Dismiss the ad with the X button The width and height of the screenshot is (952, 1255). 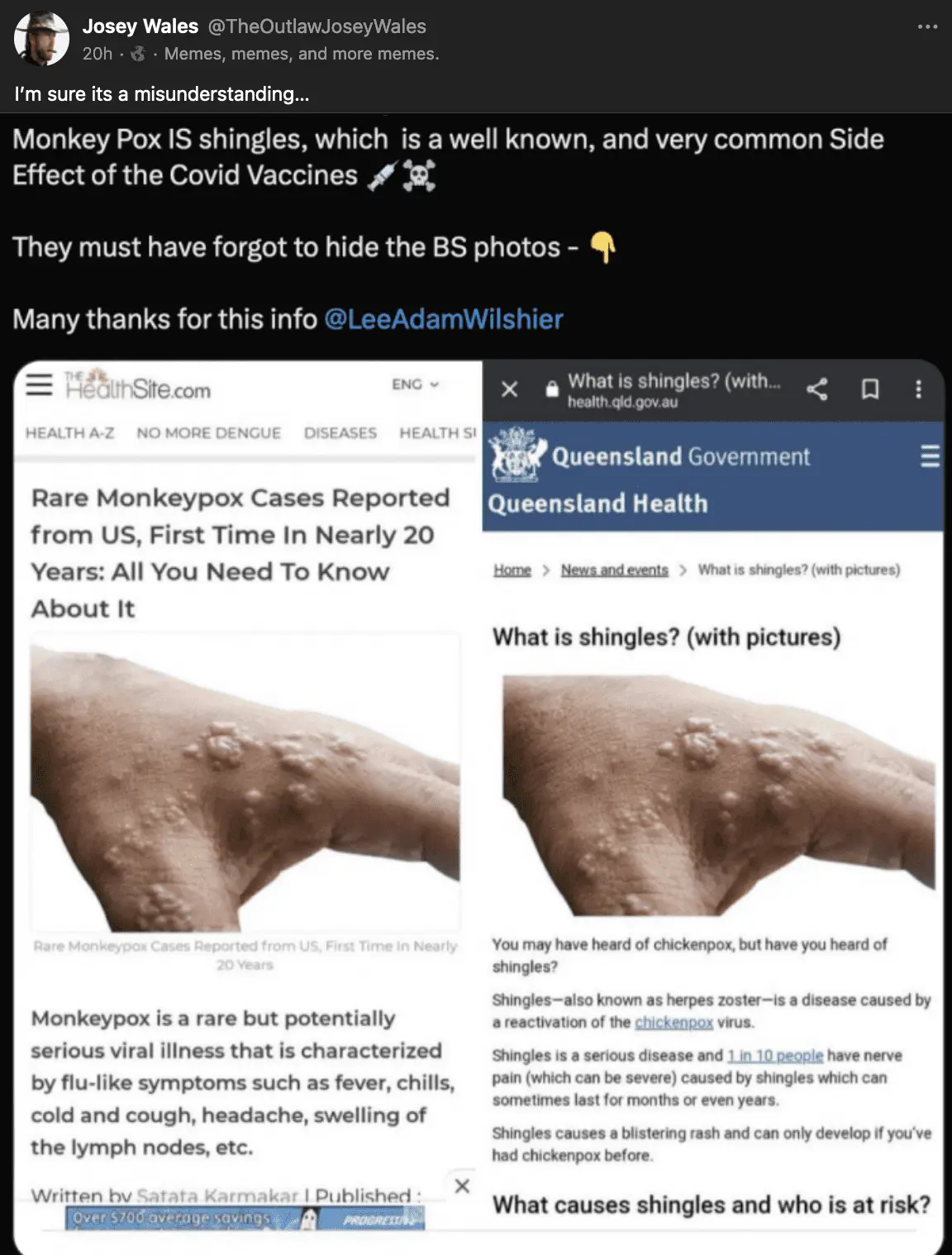[x=462, y=1186]
